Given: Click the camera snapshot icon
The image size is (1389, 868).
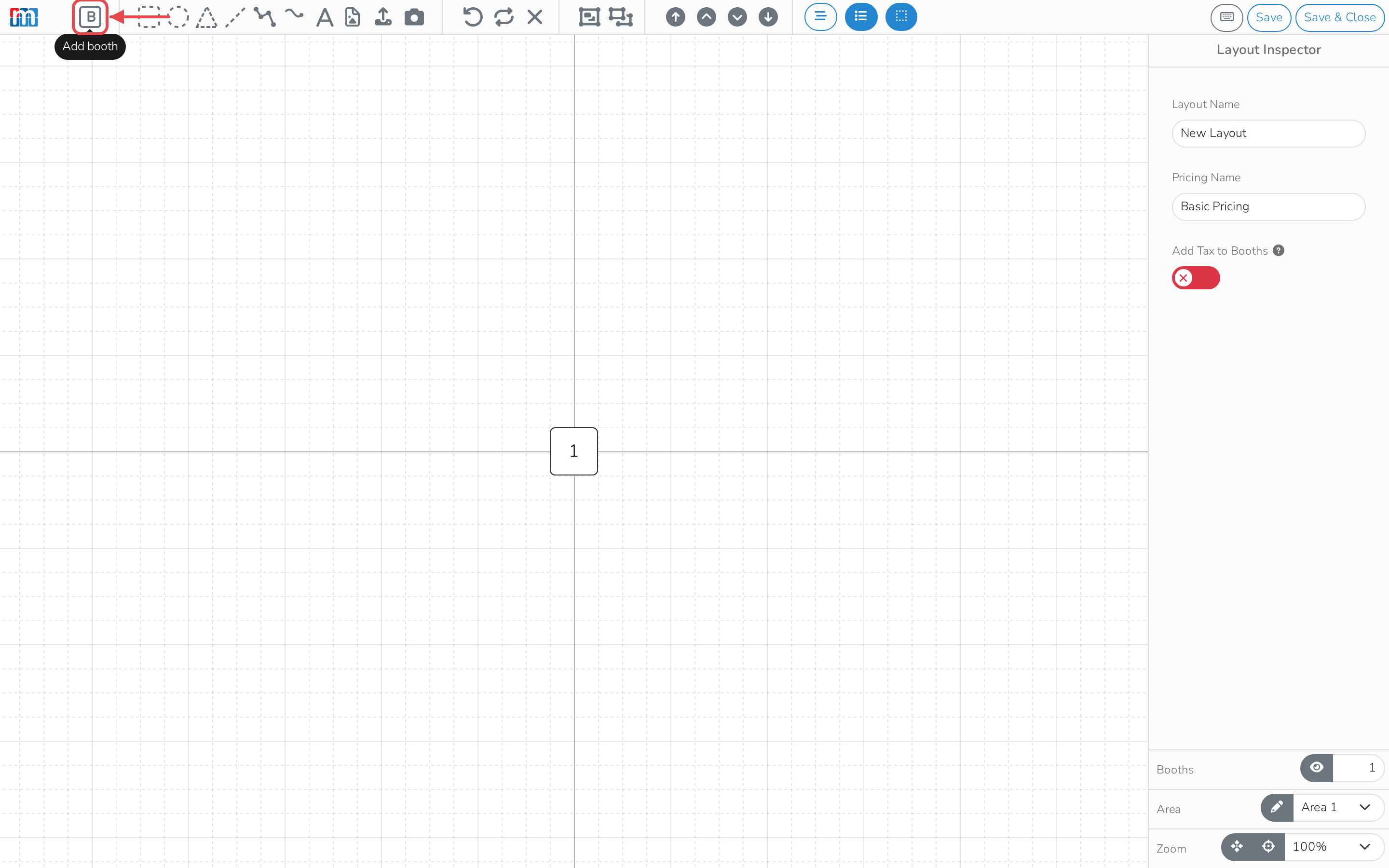Looking at the screenshot, I should pos(414,17).
